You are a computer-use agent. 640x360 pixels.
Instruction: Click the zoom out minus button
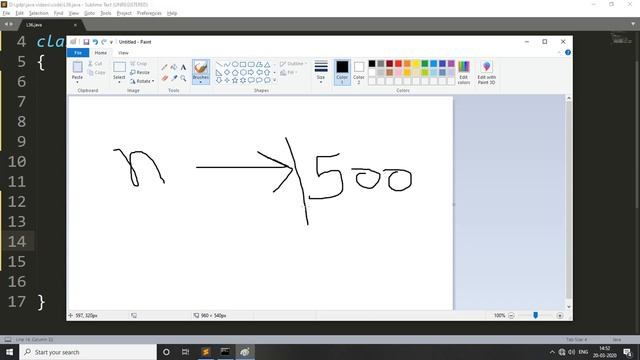pos(511,316)
